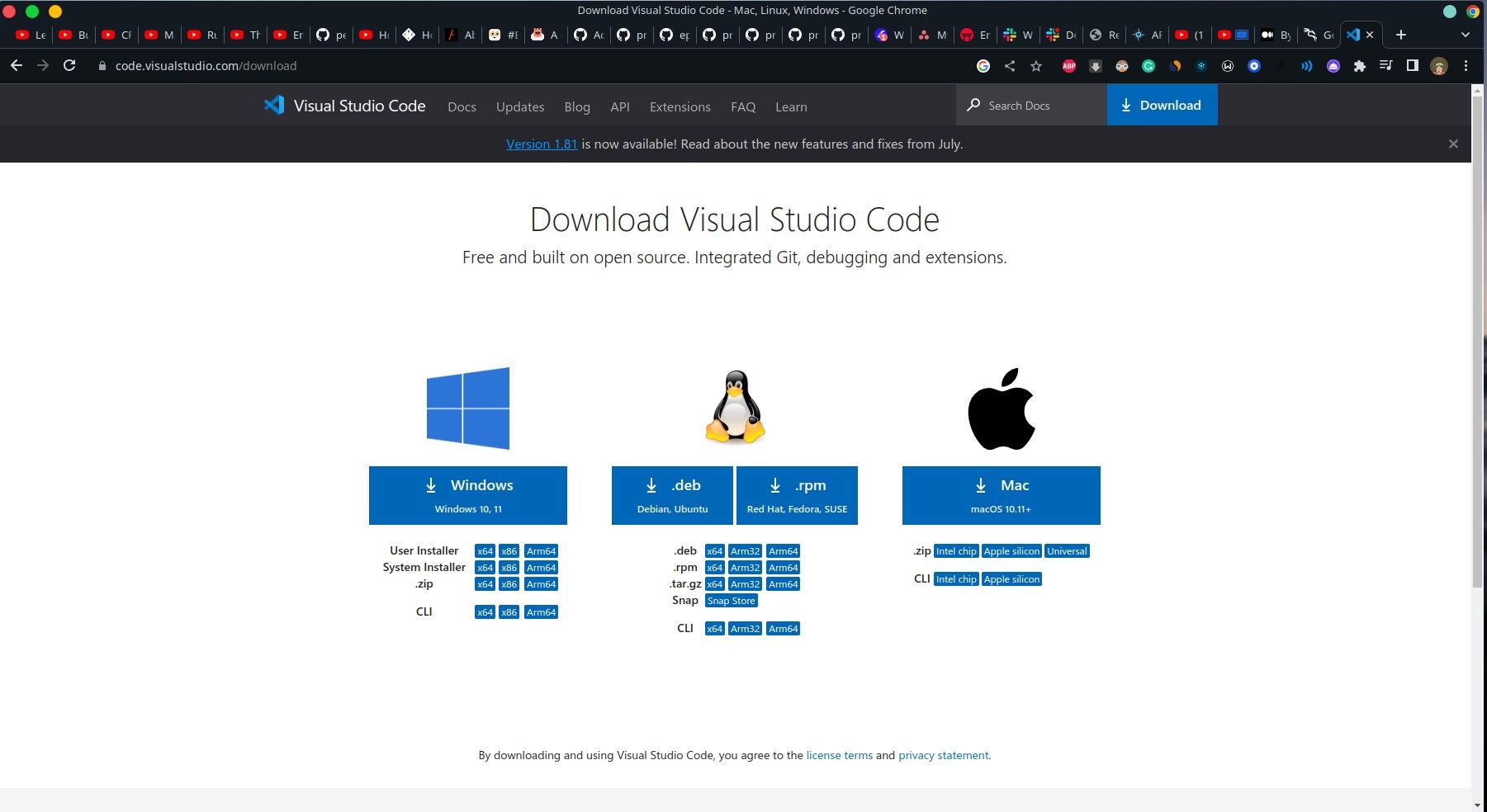Open the Version 1.81 release notes link
This screenshot has width=1487, height=812.
pyautogui.click(x=542, y=144)
